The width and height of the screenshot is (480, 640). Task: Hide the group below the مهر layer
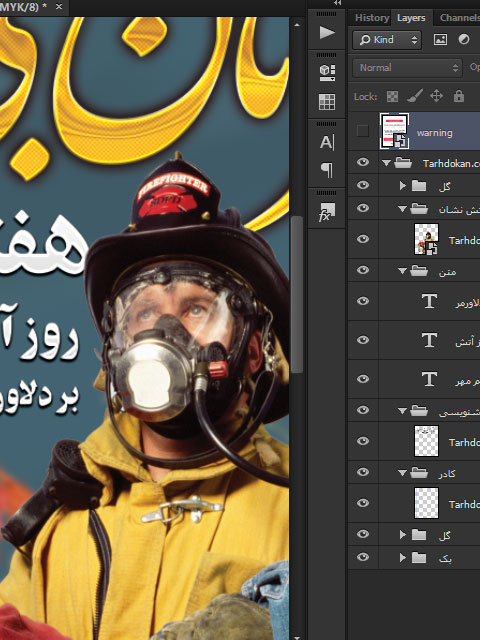click(x=363, y=410)
